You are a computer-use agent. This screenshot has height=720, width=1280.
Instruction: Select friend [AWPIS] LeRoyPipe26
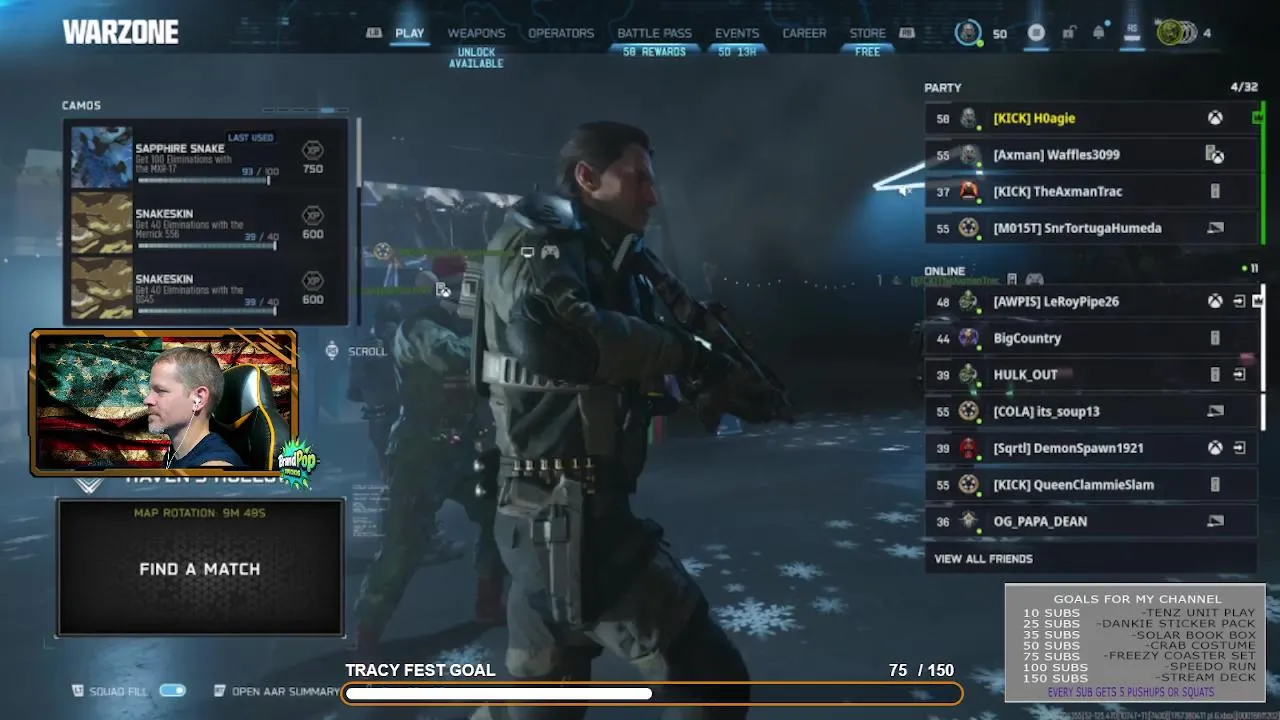click(x=1090, y=301)
